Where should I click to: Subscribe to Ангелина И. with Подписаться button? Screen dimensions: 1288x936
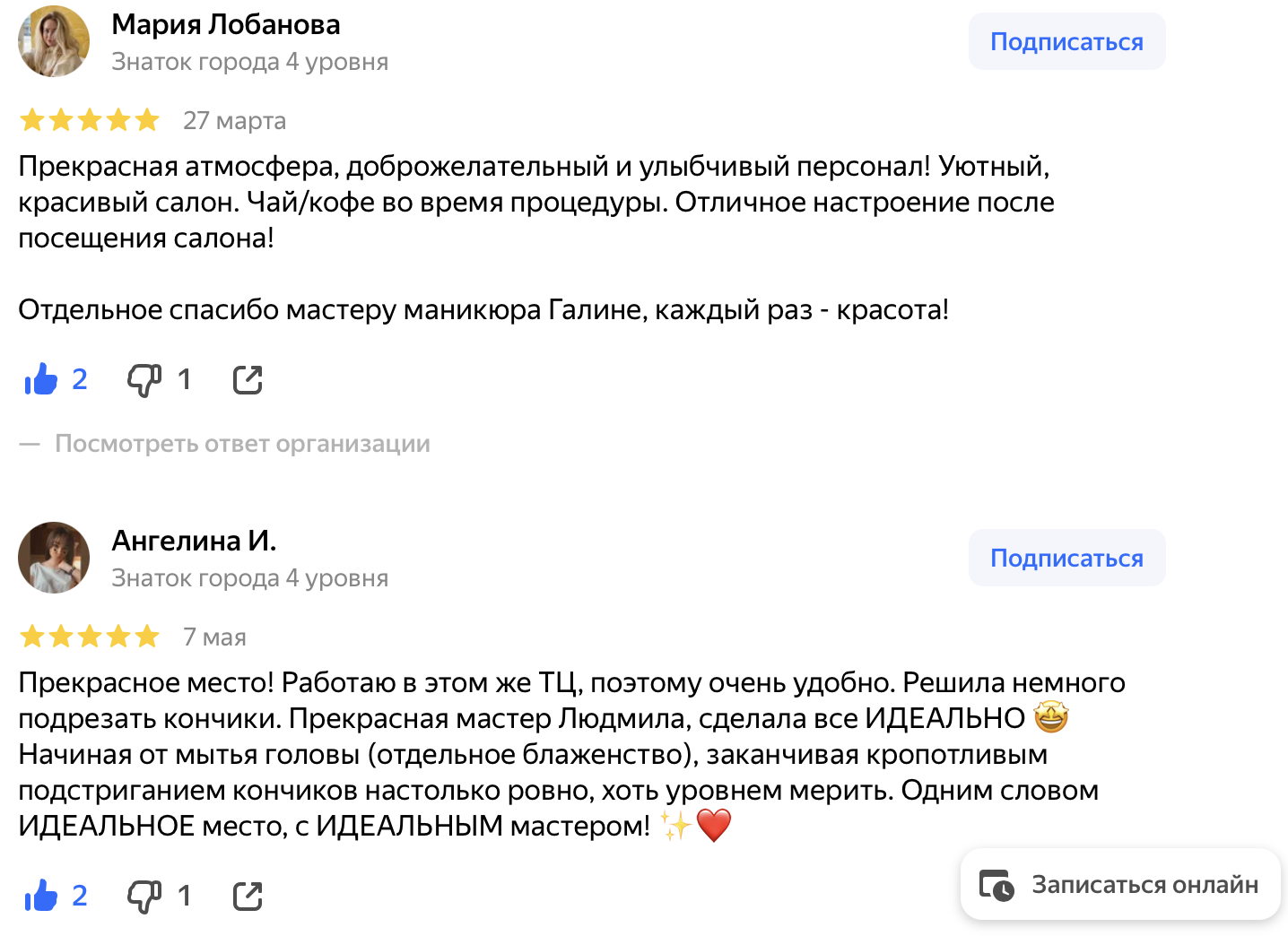(x=1066, y=558)
